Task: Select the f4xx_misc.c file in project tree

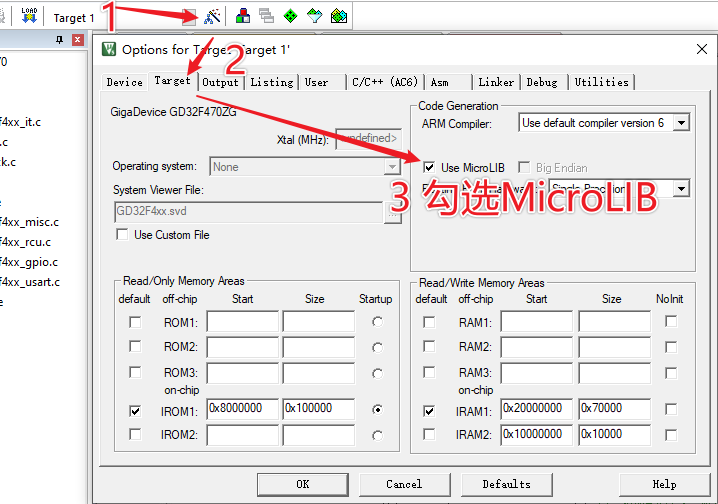Action: click(x=29, y=222)
